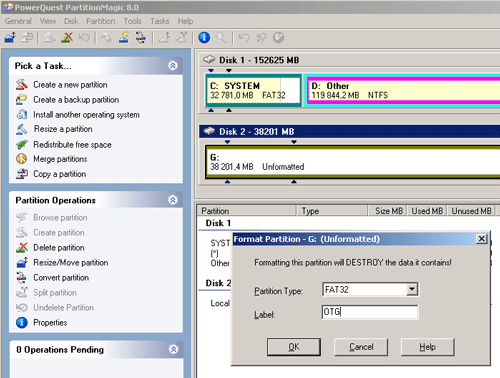Select the G: Unformatted partition block

click(x=353, y=162)
